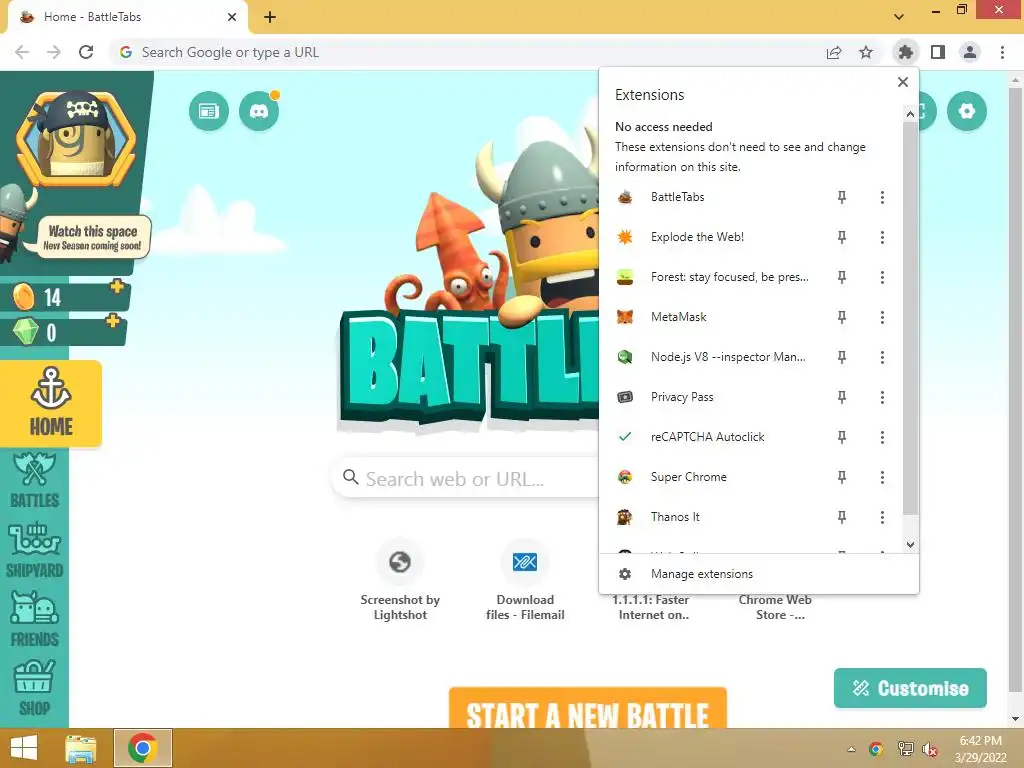
Task: Go to the HOME section
Action: (x=51, y=403)
